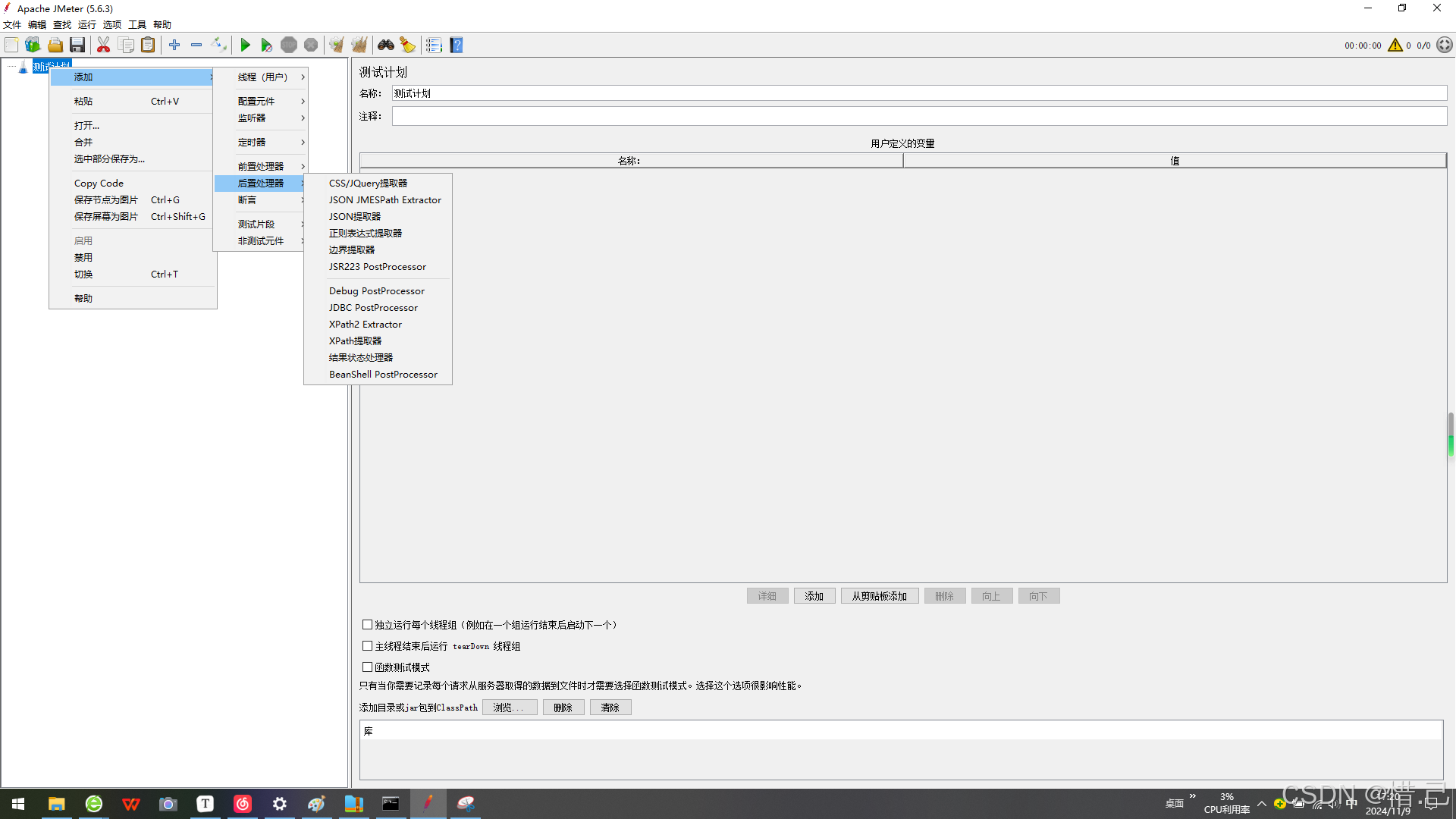Click the yellow warning triangle log indicator
Image resolution: width=1456 pixels, height=819 pixels.
coord(1395,45)
